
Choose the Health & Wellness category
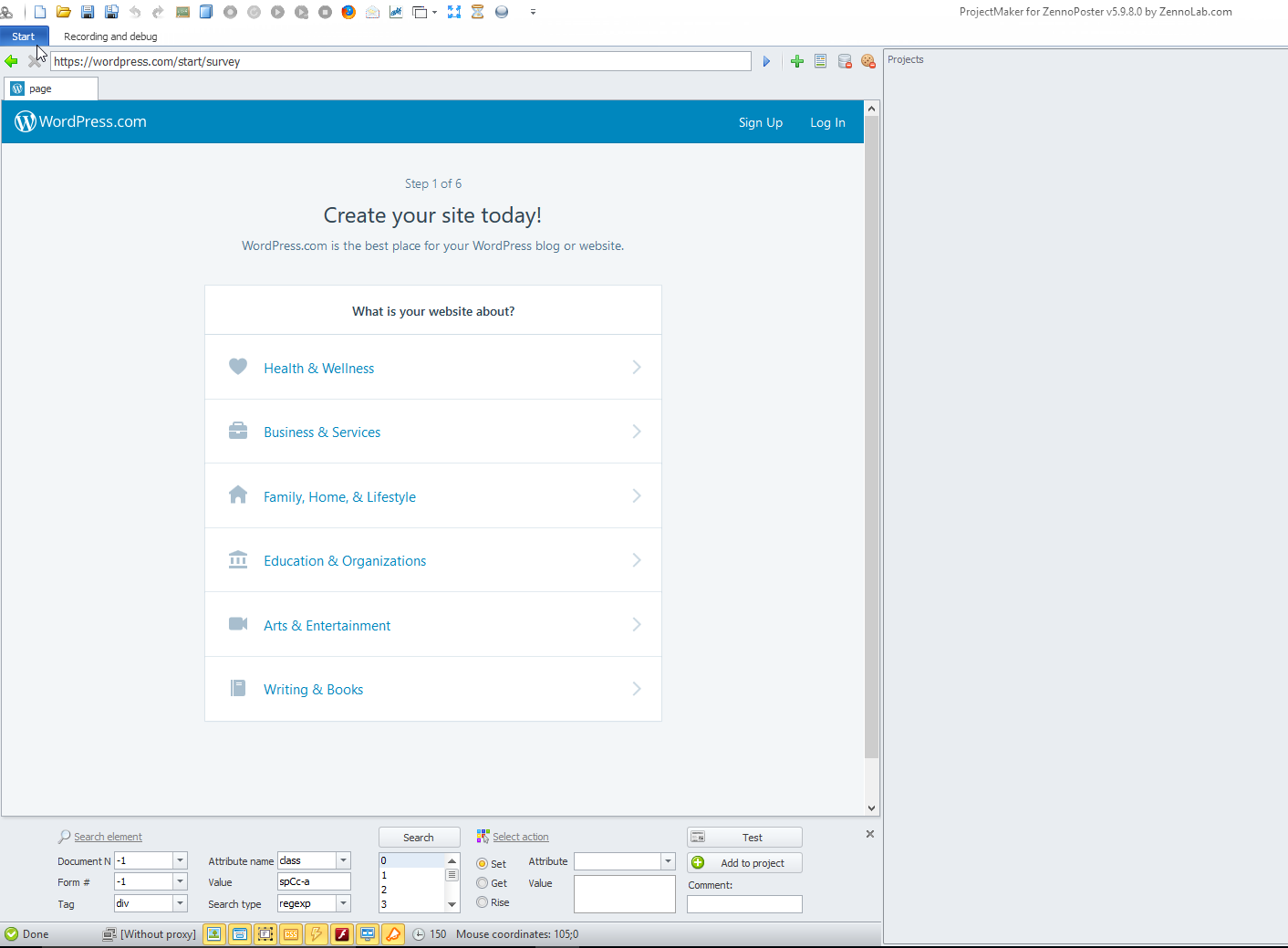click(x=433, y=367)
